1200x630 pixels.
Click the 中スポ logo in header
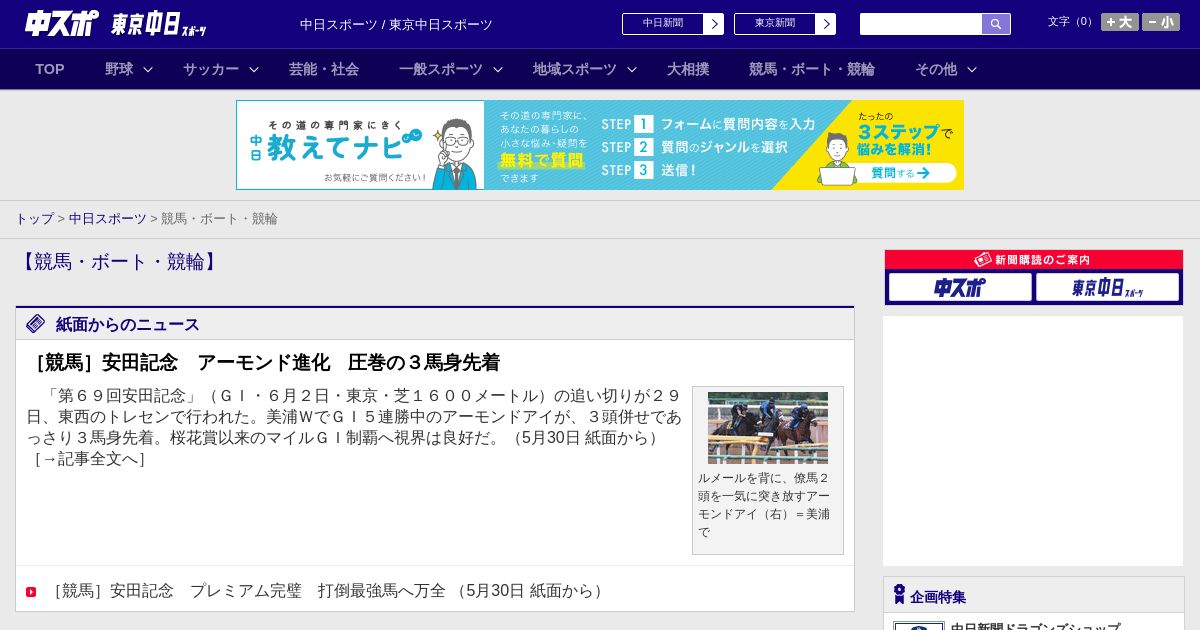[61, 23]
